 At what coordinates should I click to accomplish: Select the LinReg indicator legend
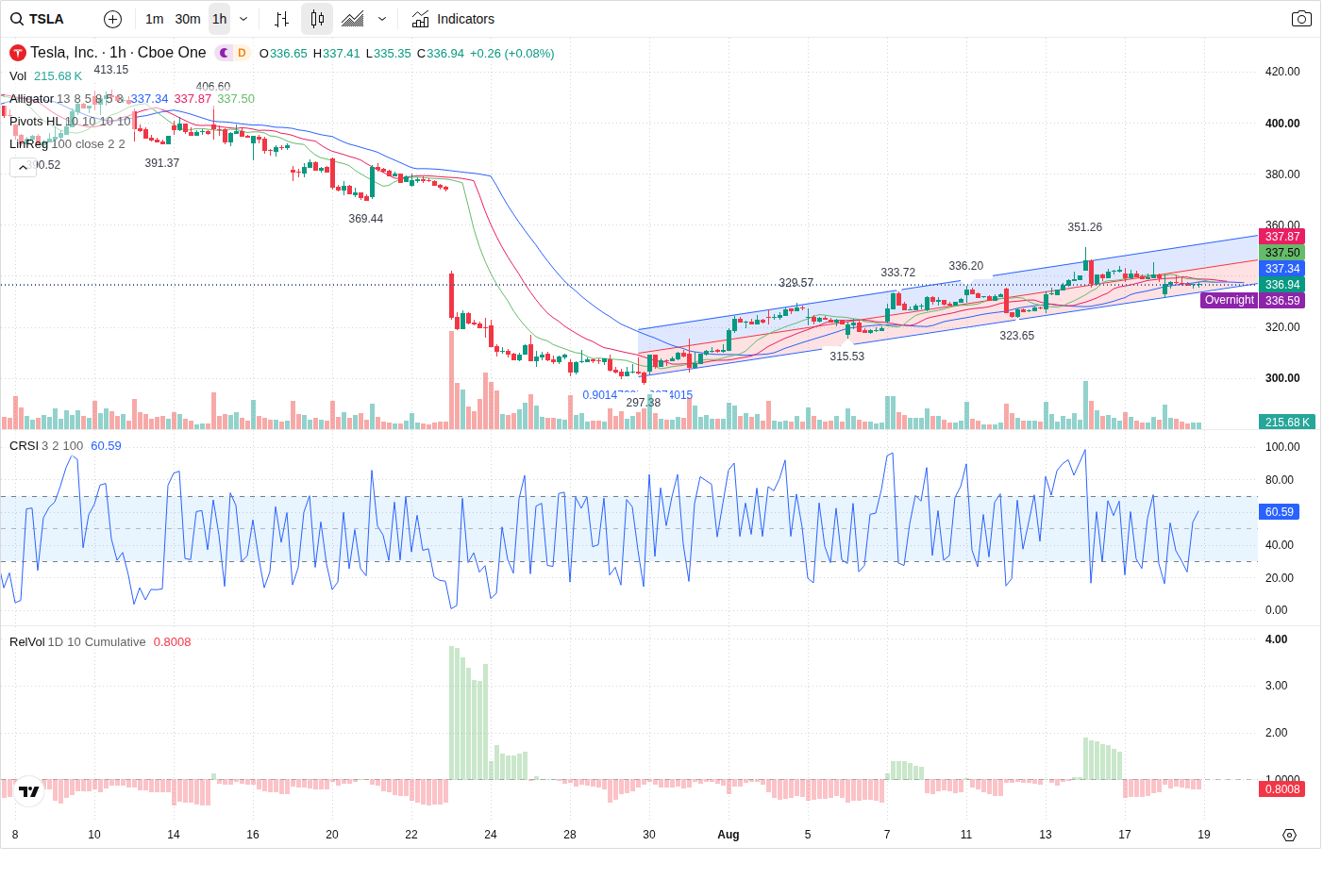tap(28, 144)
